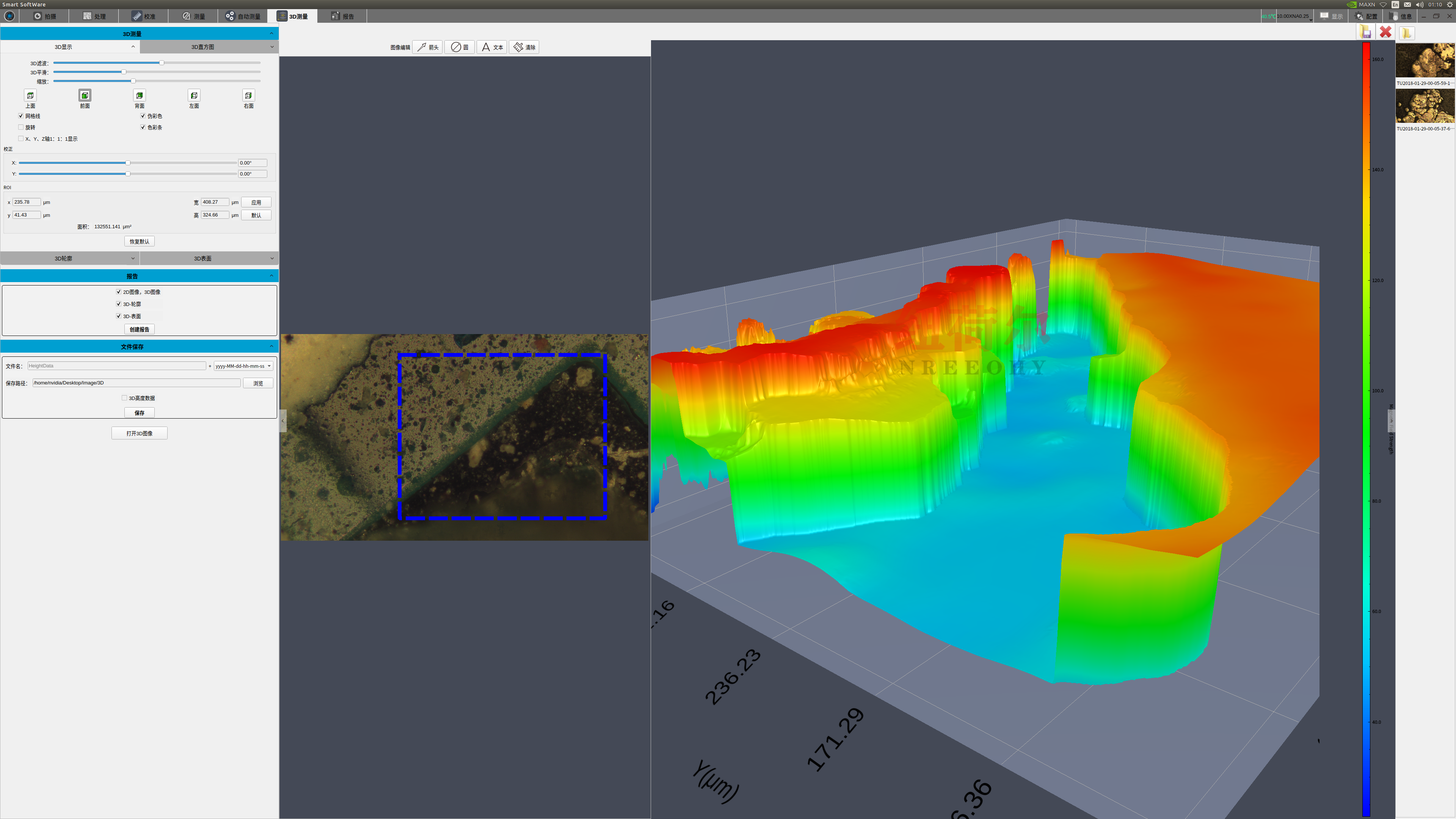The width and height of the screenshot is (1456, 819).
Task: Click the 3D滤波 slider handle
Action: tap(162, 63)
